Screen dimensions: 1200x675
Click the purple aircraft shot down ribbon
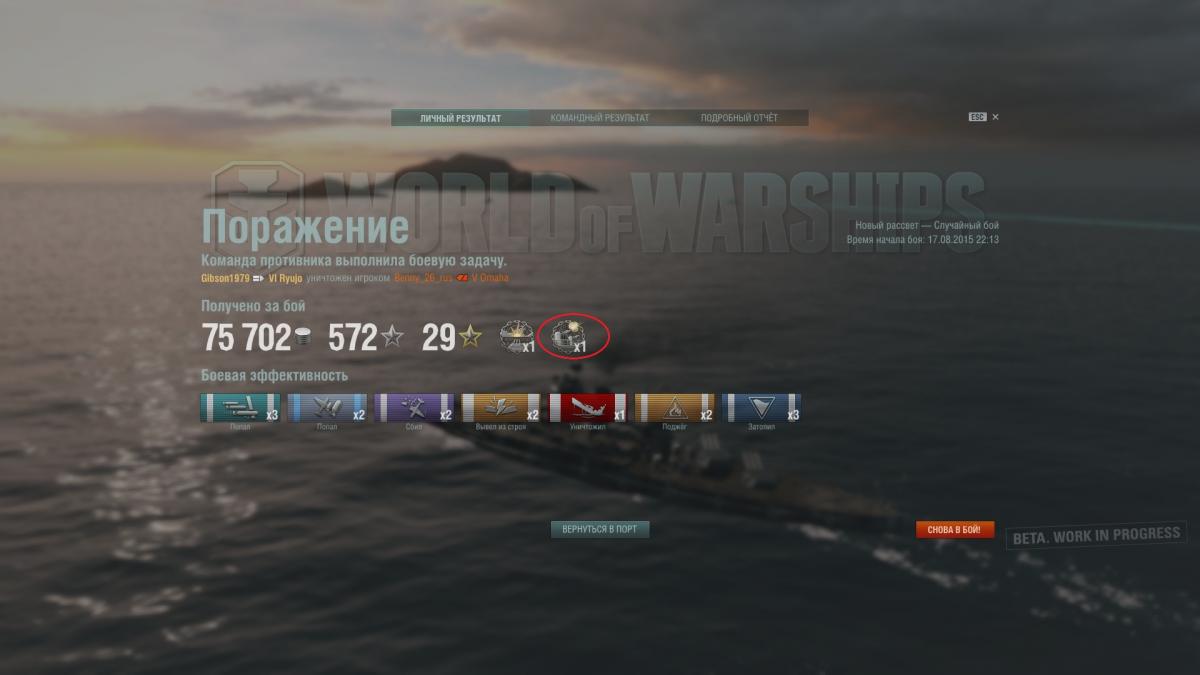tap(414, 407)
